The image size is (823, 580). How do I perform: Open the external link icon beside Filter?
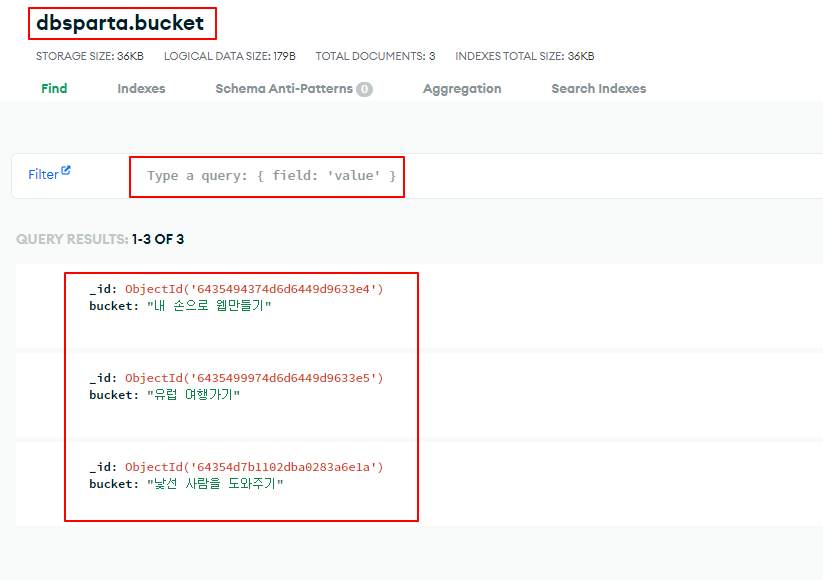pos(66,171)
